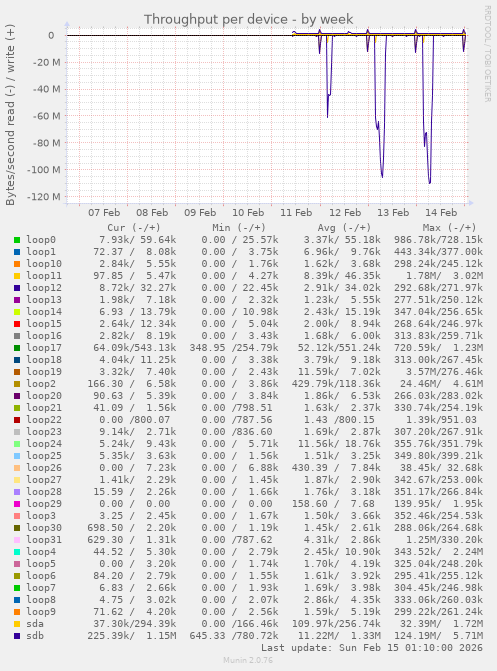Click the 'Munin 2.0.76' footer text
This screenshot has height=671, width=497.
coord(248,660)
